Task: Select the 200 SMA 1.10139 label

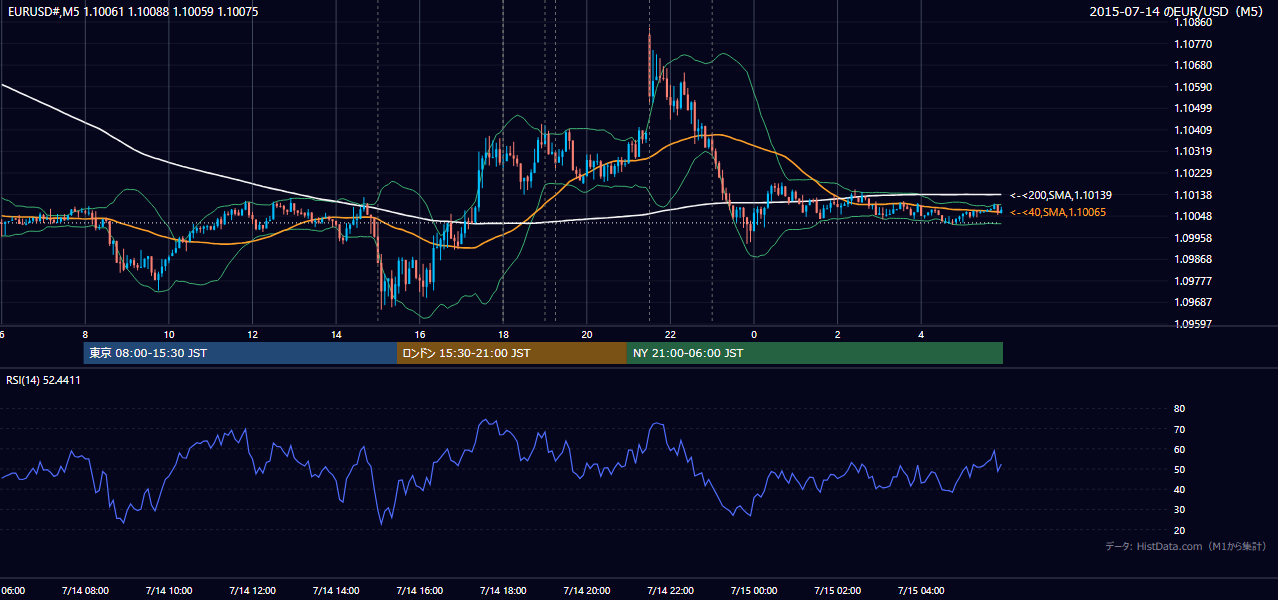Action: [x=1060, y=195]
